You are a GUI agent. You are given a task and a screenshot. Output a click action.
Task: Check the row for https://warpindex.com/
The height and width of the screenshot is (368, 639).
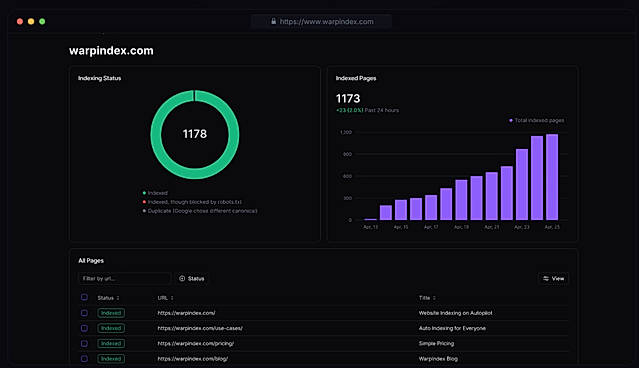[84, 313]
